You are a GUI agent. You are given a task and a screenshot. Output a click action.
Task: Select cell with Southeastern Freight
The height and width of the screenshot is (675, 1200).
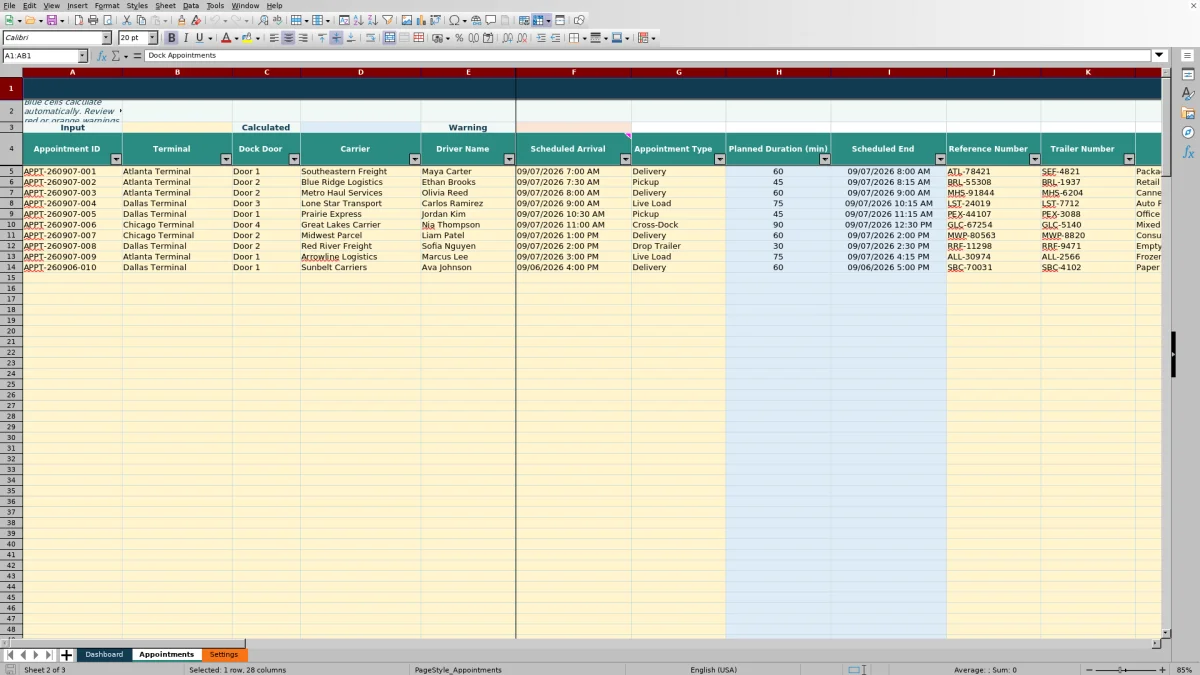click(x=360, y=172)
